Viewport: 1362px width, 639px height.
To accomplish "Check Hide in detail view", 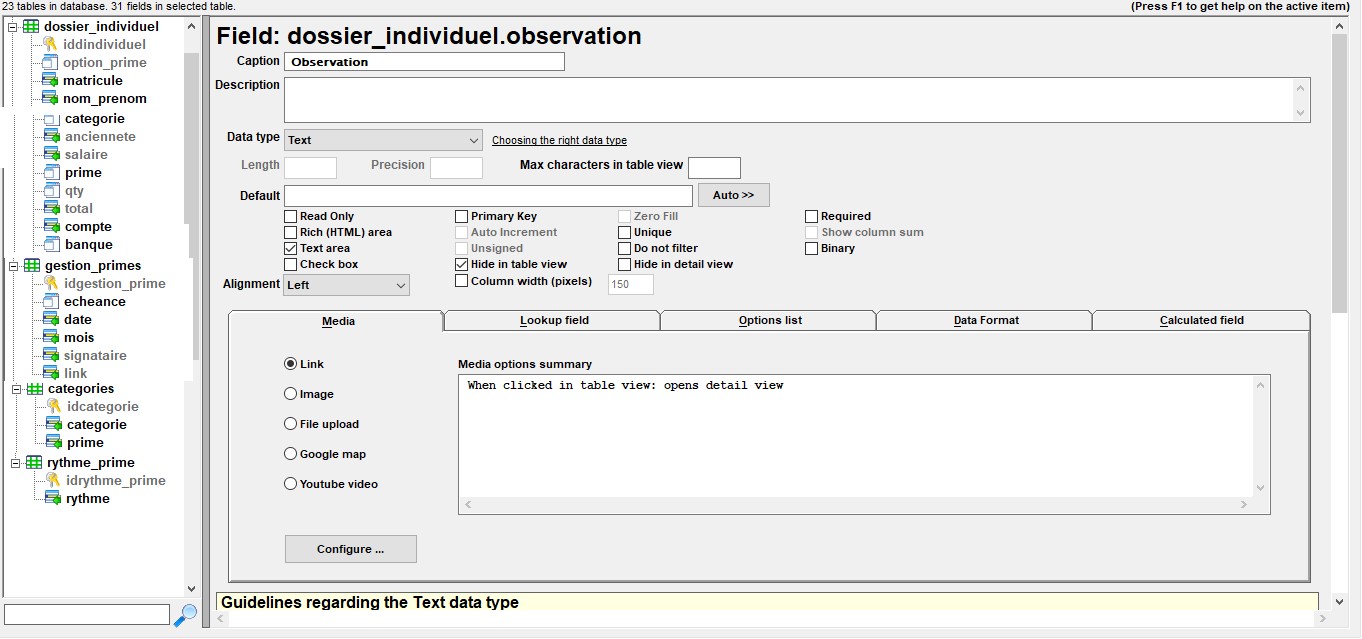I will pyautogui.click(x=624, y=264).
